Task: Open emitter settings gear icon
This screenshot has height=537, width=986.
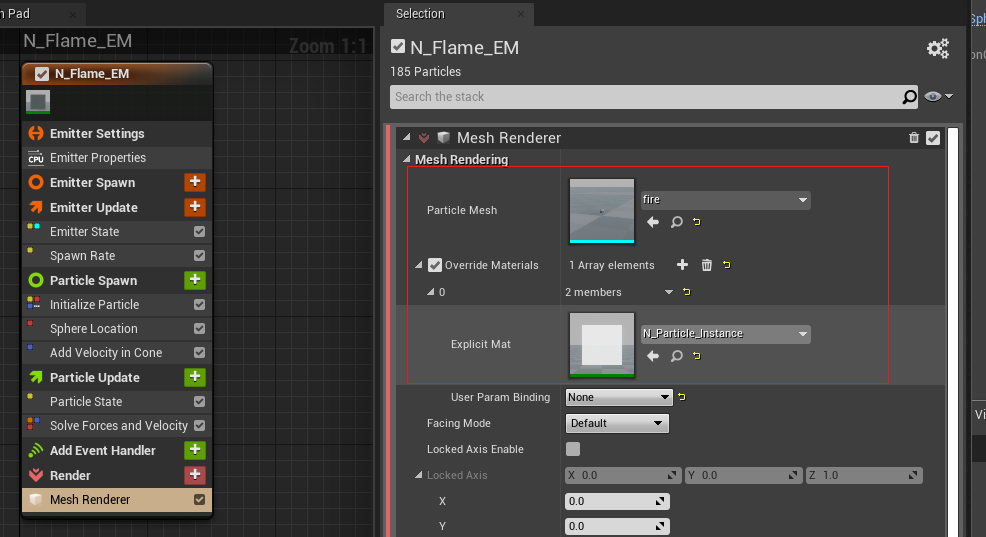Action: tap(938, 48)
